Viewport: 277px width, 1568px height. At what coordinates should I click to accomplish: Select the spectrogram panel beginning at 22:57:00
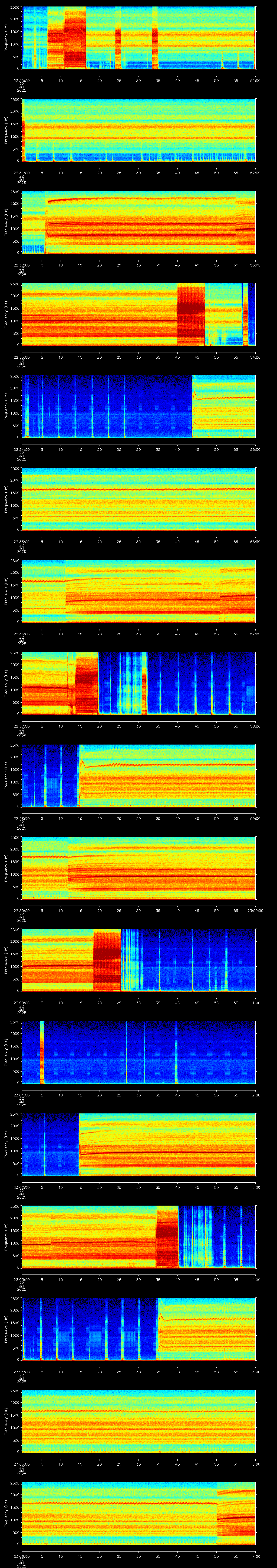139,683
